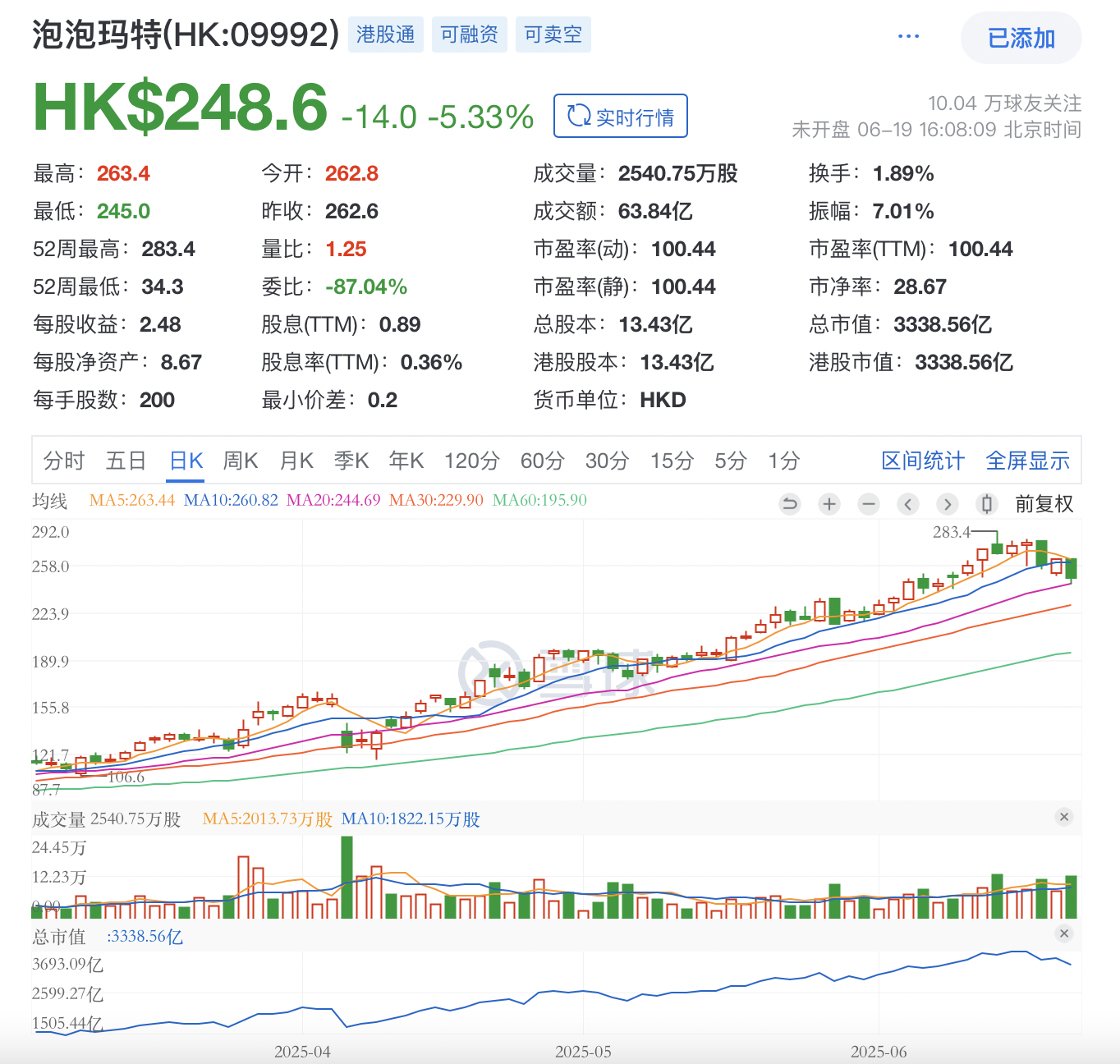Click the stock title 泡泡玛特(HK:09992)
The width and height of the screenshot is (1120, 1064).
186,34
